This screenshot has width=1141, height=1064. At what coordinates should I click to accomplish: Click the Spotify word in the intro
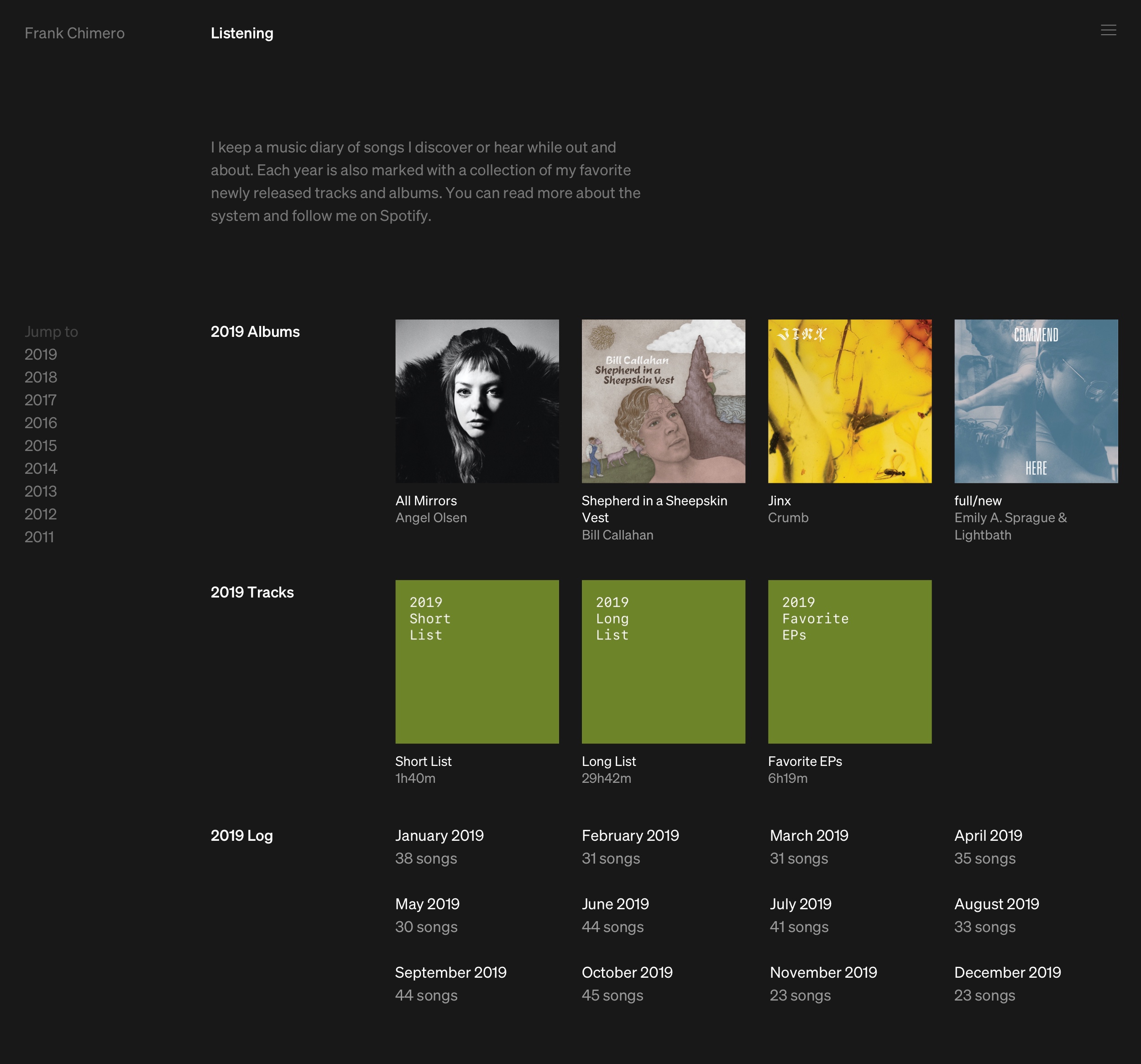[x=404, y=216]
